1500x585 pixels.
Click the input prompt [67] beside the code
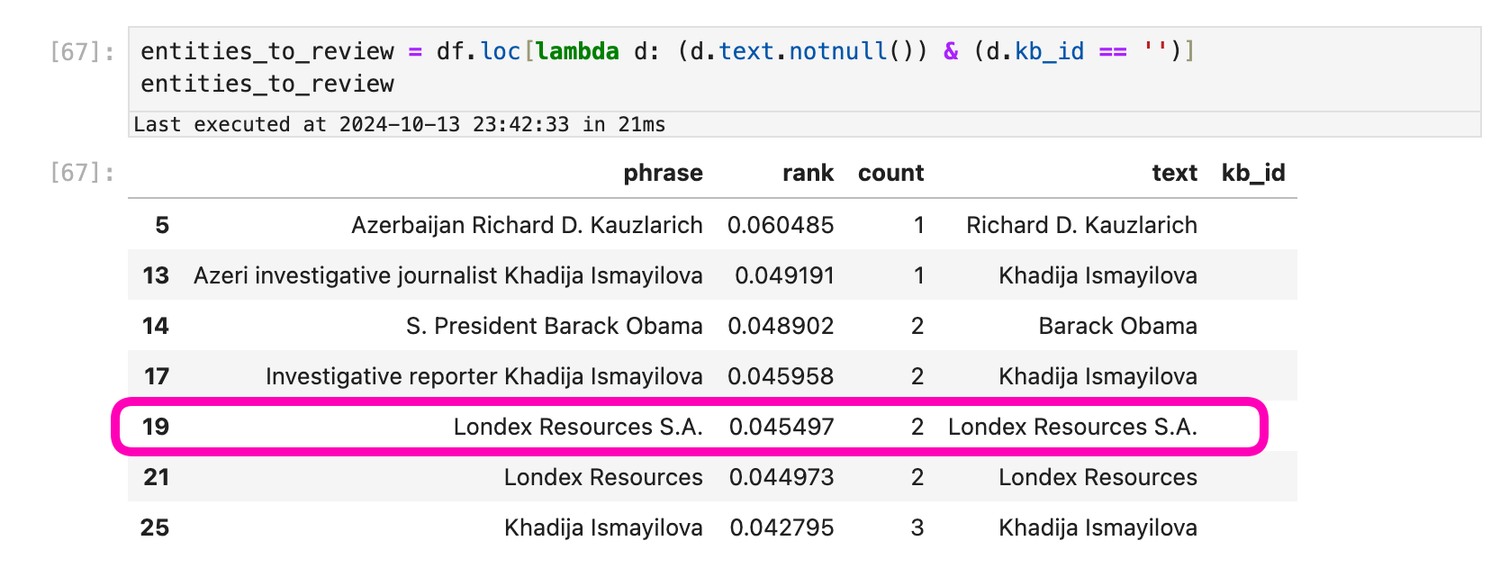click(82, 51)
